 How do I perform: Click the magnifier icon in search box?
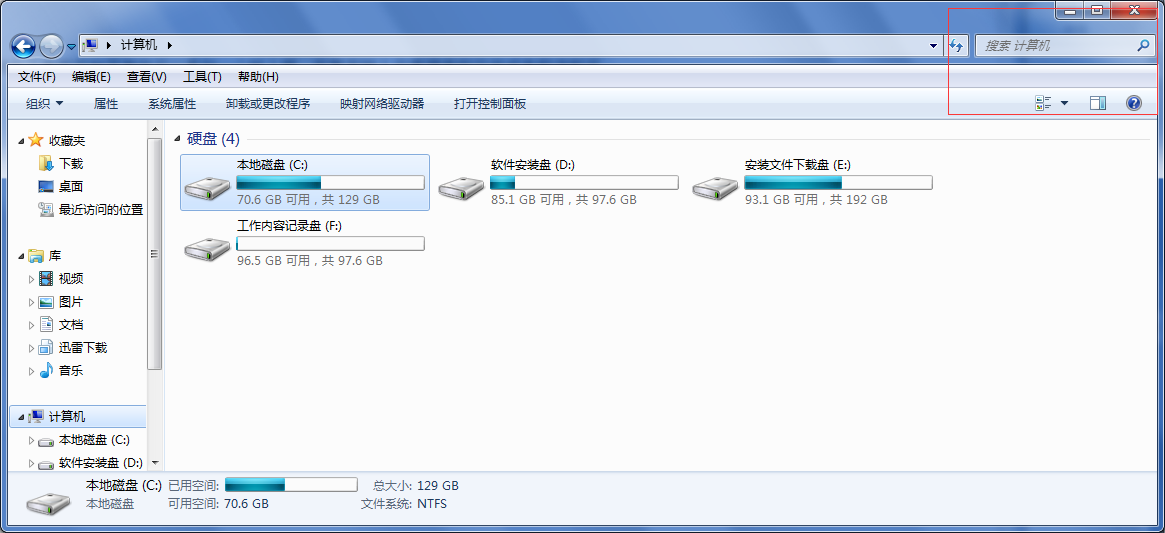pos(1143,45)
